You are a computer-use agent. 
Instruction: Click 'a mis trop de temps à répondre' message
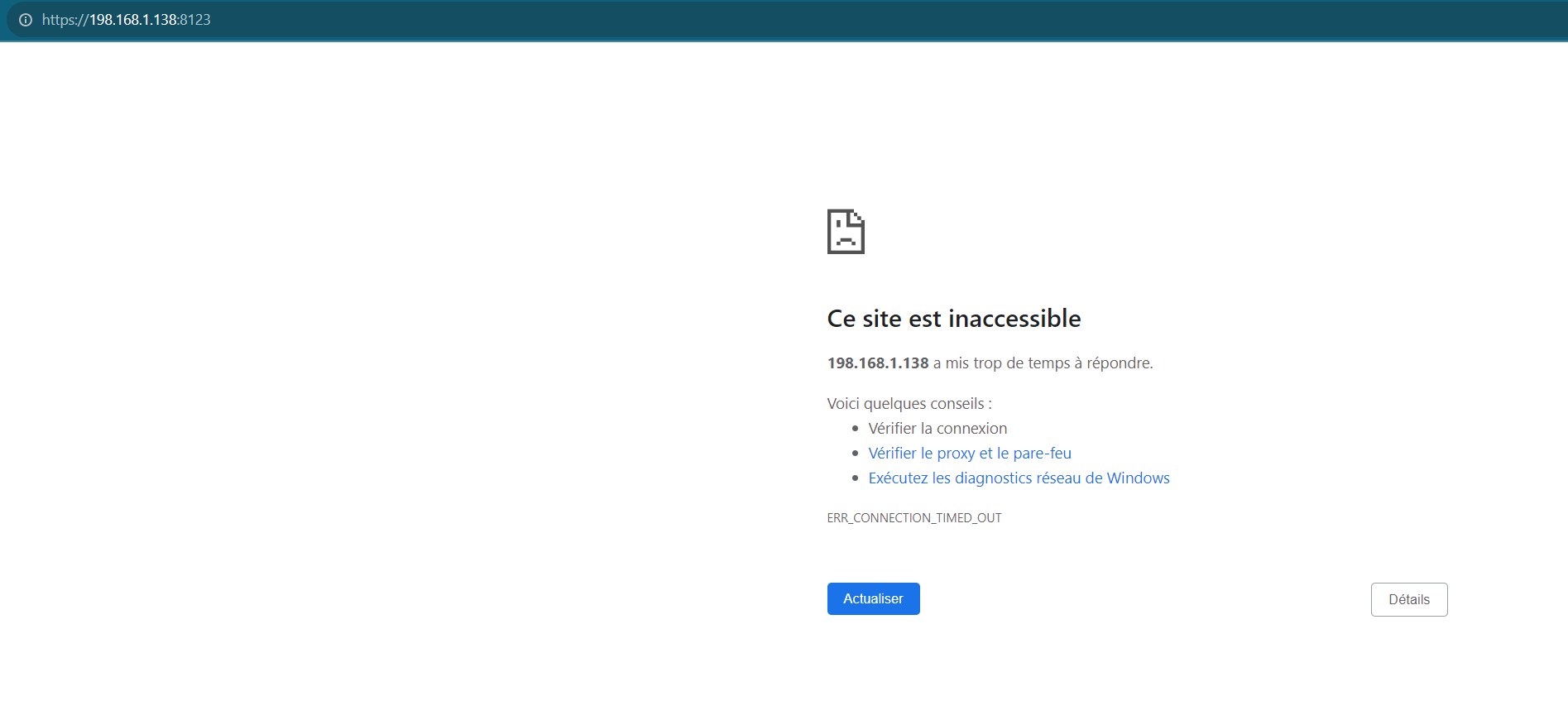point(1043,363)
